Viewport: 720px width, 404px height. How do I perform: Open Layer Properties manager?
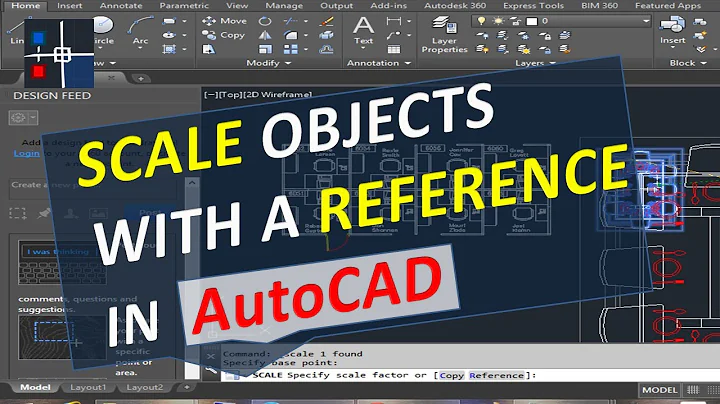444,35
